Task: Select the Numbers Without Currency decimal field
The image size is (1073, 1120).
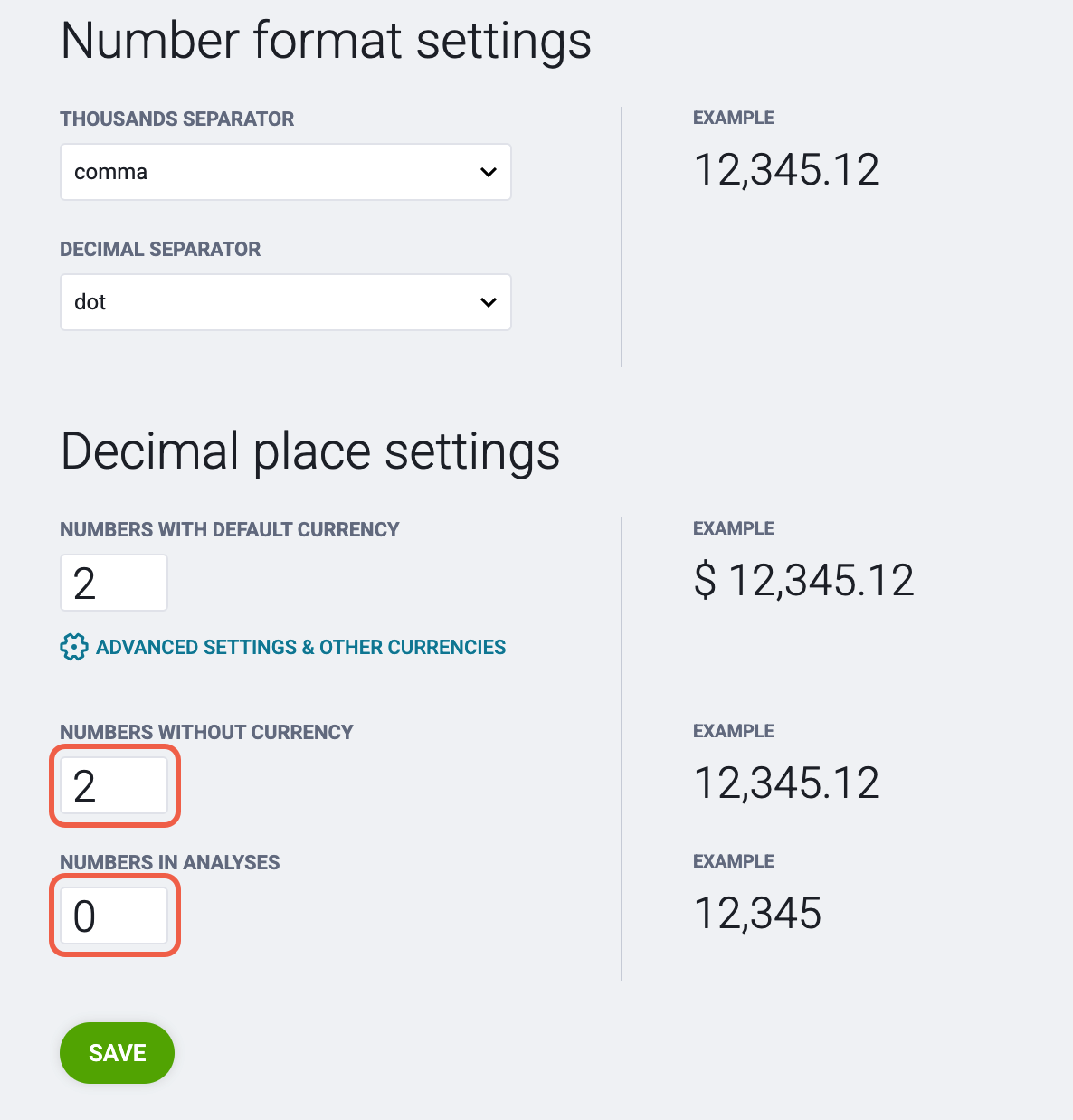Action: pyautogui.click(x=114, y=785)
